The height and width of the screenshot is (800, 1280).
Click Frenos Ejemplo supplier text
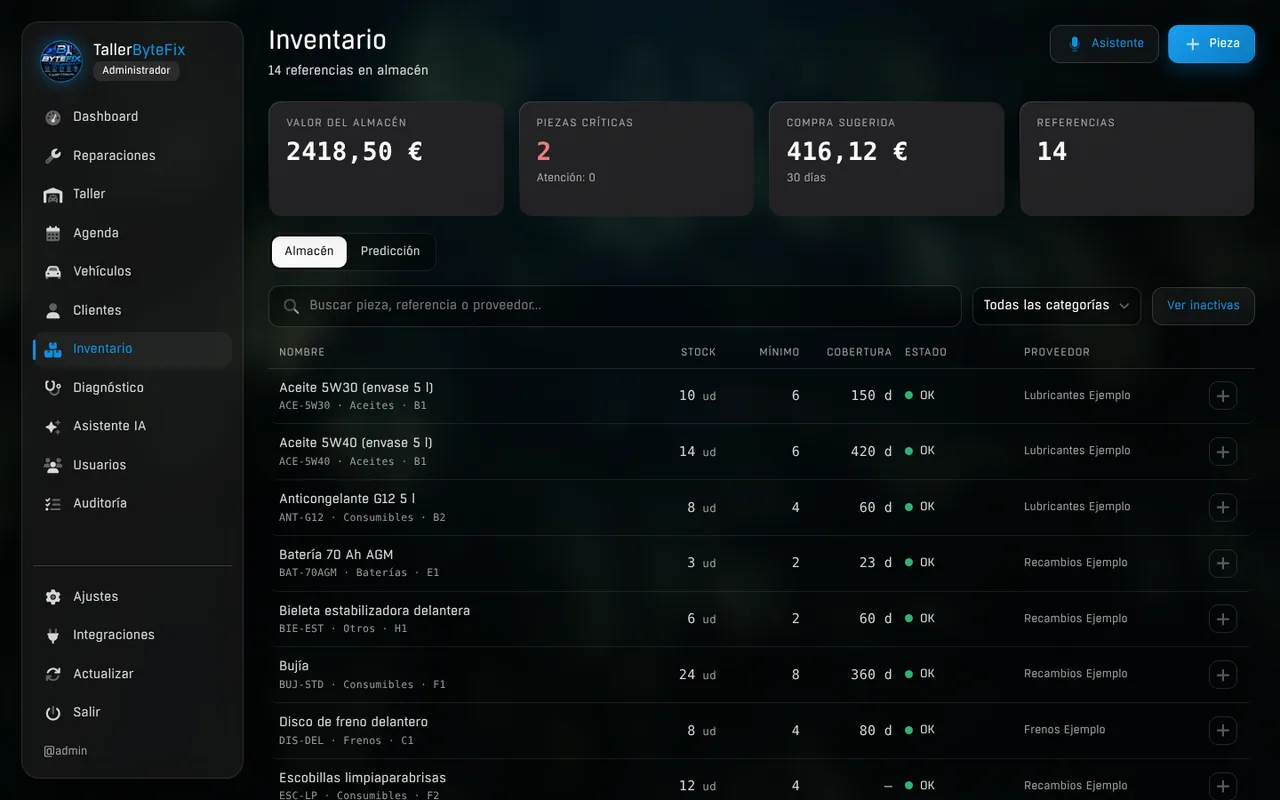[1064, 730]
